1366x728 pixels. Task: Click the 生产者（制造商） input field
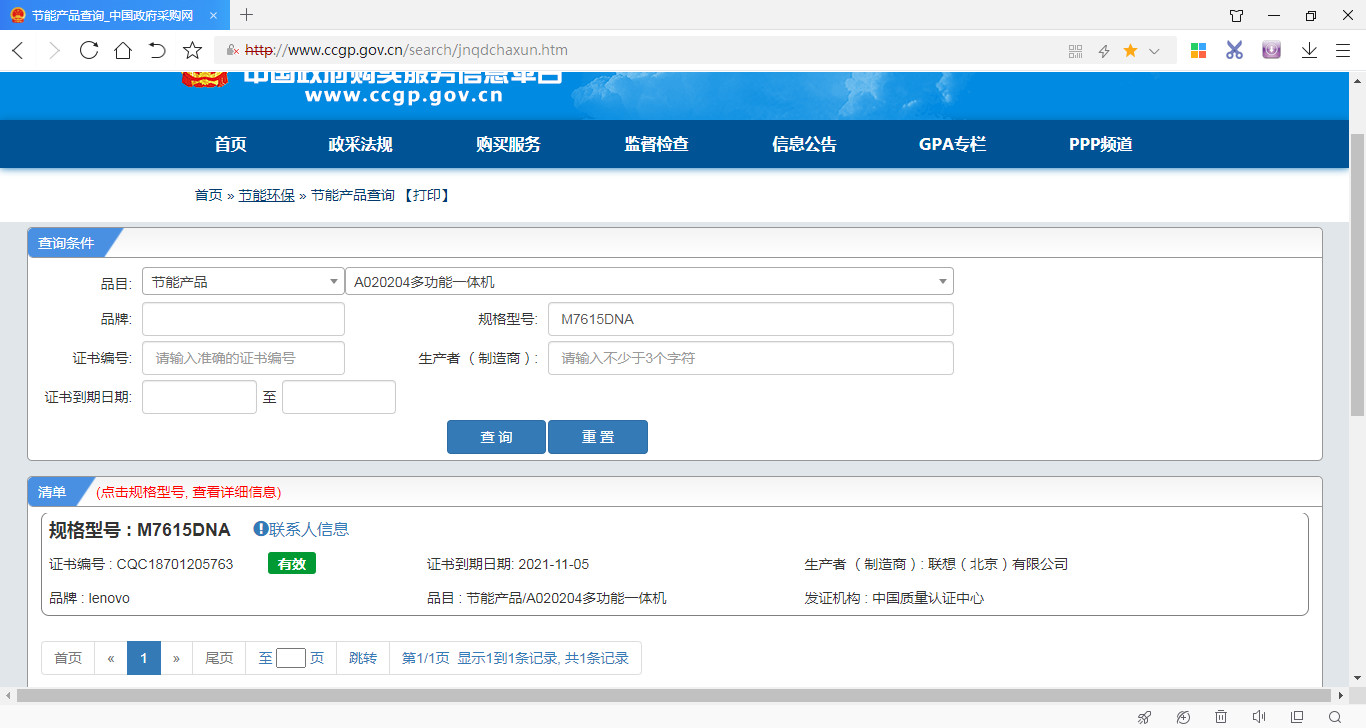(750, 357)
